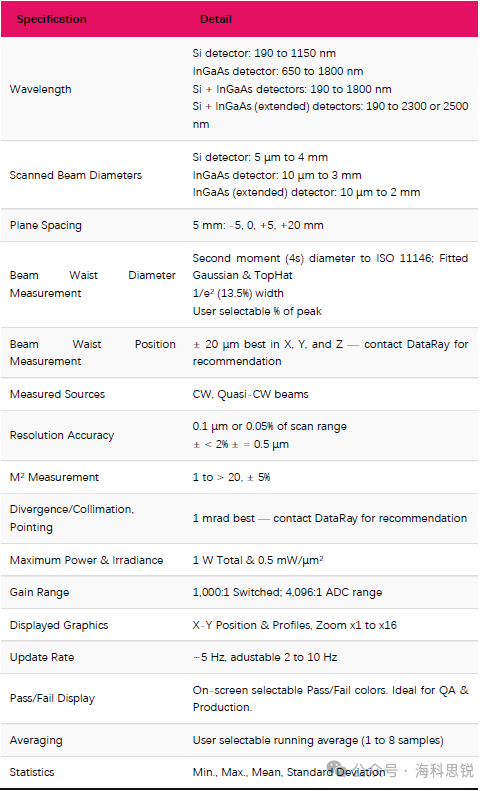Image resolution: width=490 pixels, height=791 pixels.
Task: Click the Gain Range row label
Action: 39,592
